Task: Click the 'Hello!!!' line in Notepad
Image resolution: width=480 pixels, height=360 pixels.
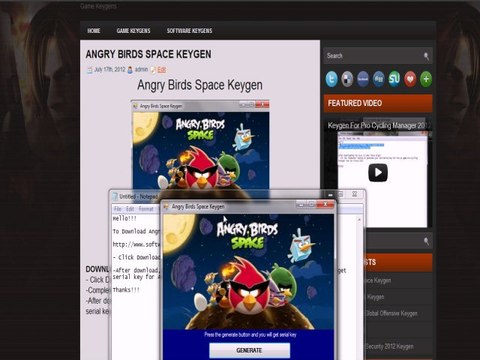Action: click(125, 219)
